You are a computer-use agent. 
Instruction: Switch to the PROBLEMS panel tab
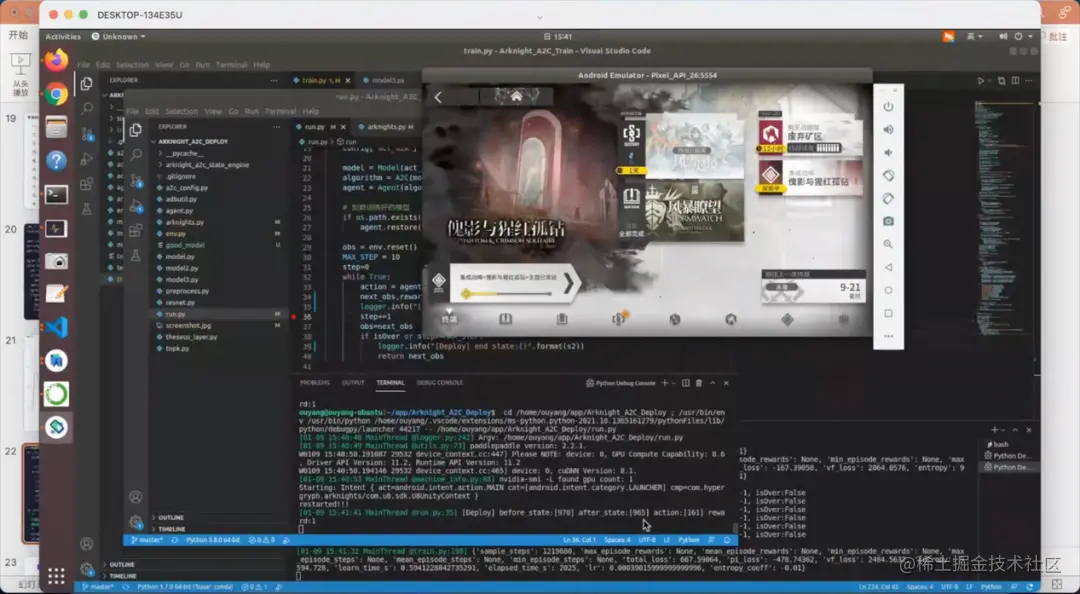(315, 382)
